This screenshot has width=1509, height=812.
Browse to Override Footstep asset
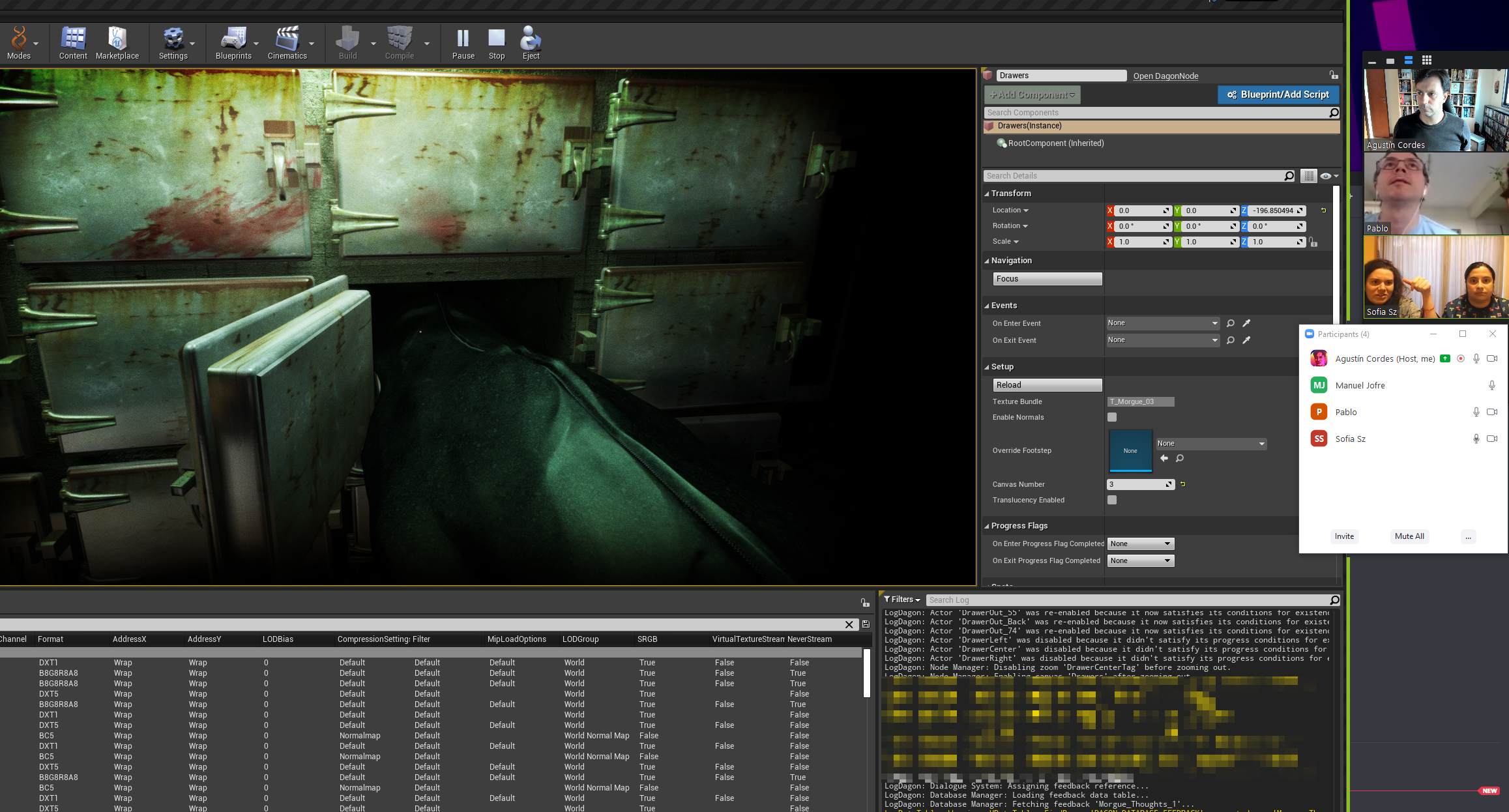pos(1180,458)
